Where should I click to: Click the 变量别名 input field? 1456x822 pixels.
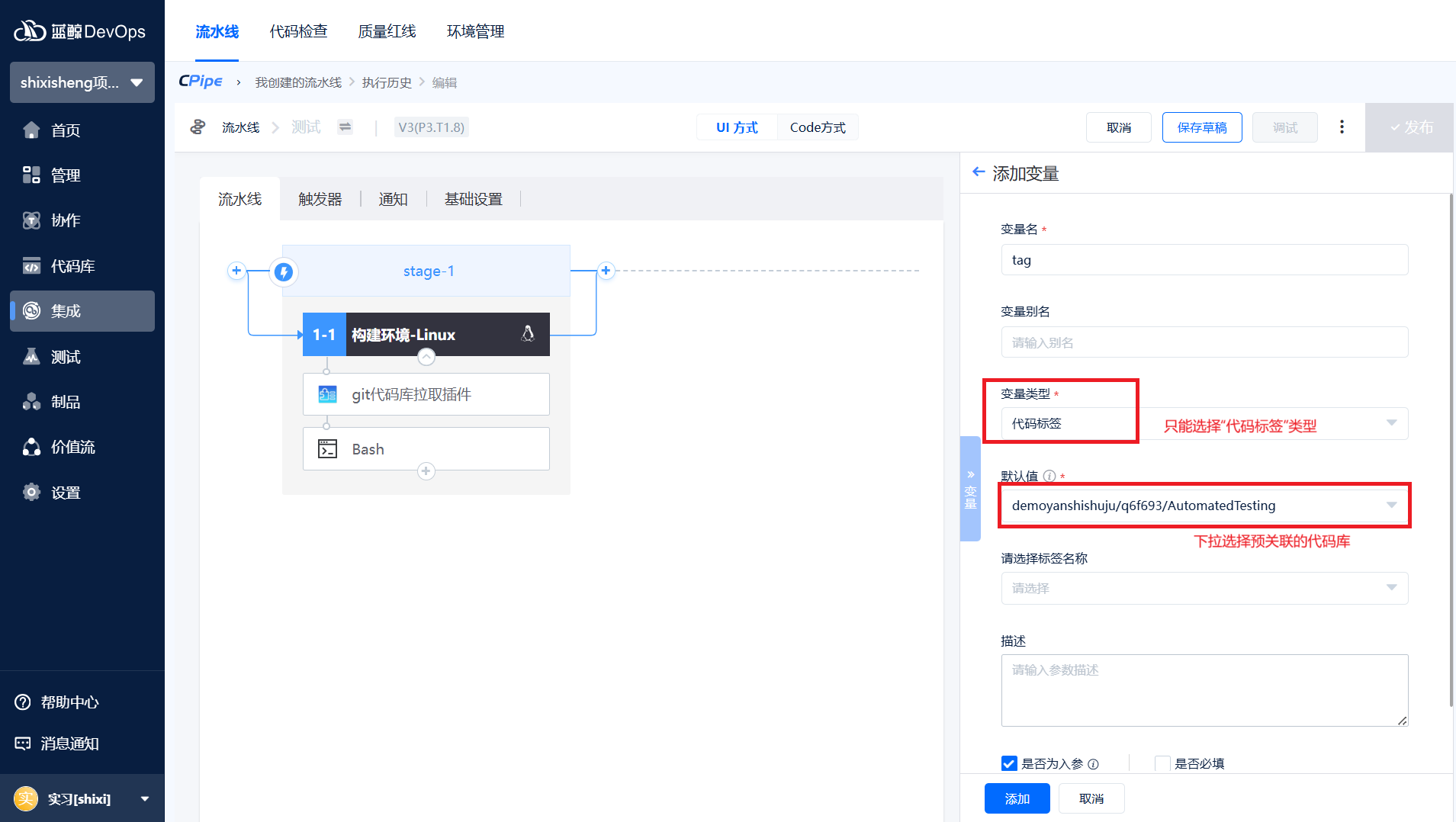point(1204,342)
